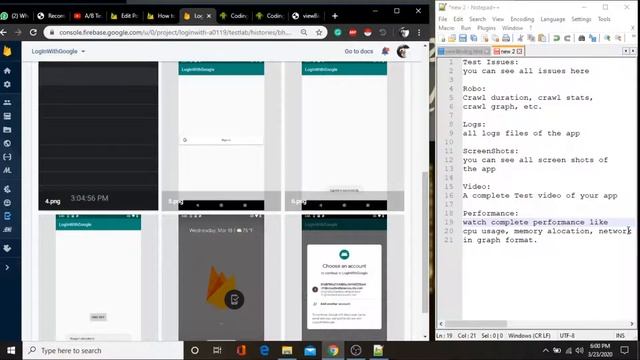Click the Firebase page vertical scrollbar
The height and width of the screenshot is (360, 640).
425,241
